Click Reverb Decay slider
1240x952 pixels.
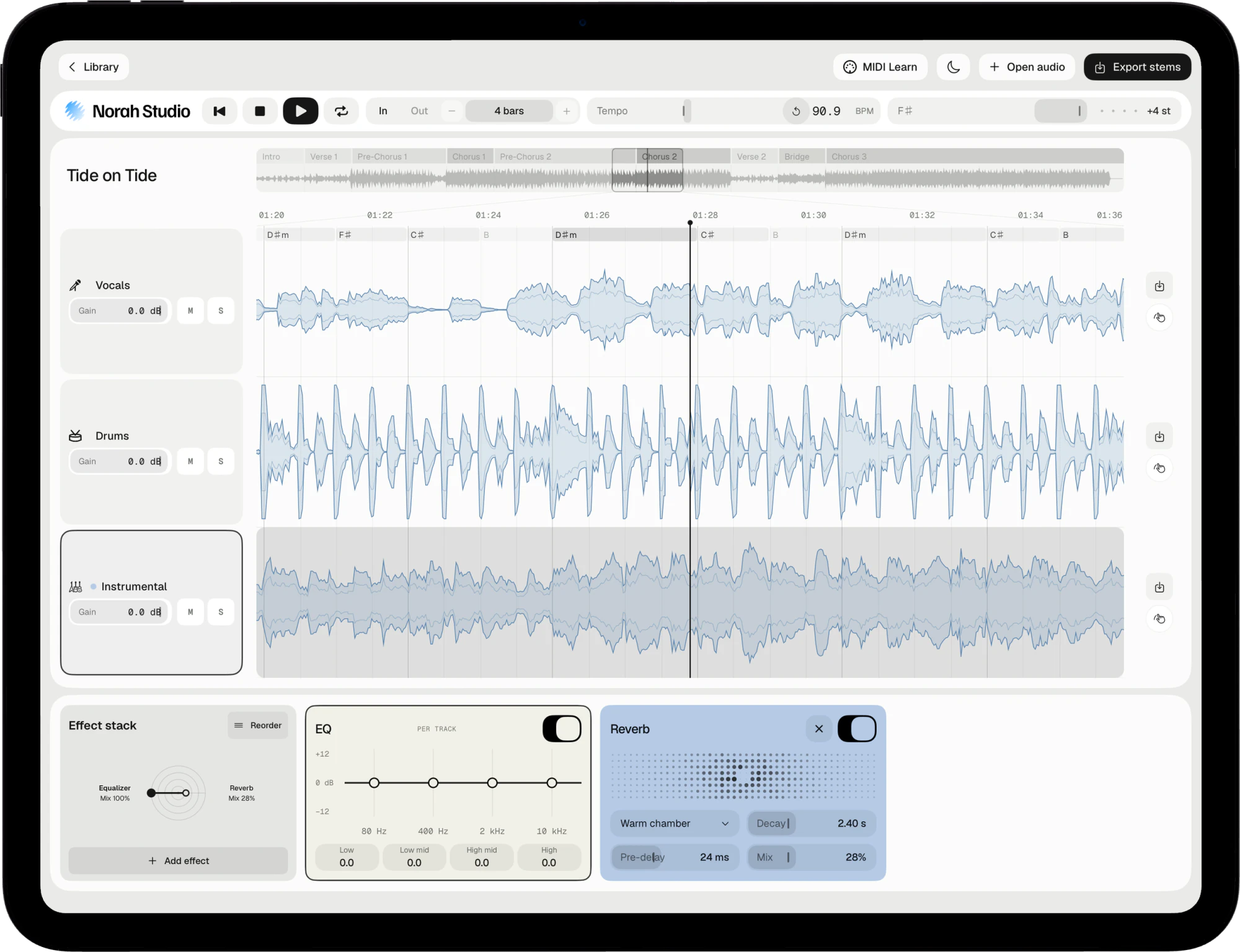812,823
